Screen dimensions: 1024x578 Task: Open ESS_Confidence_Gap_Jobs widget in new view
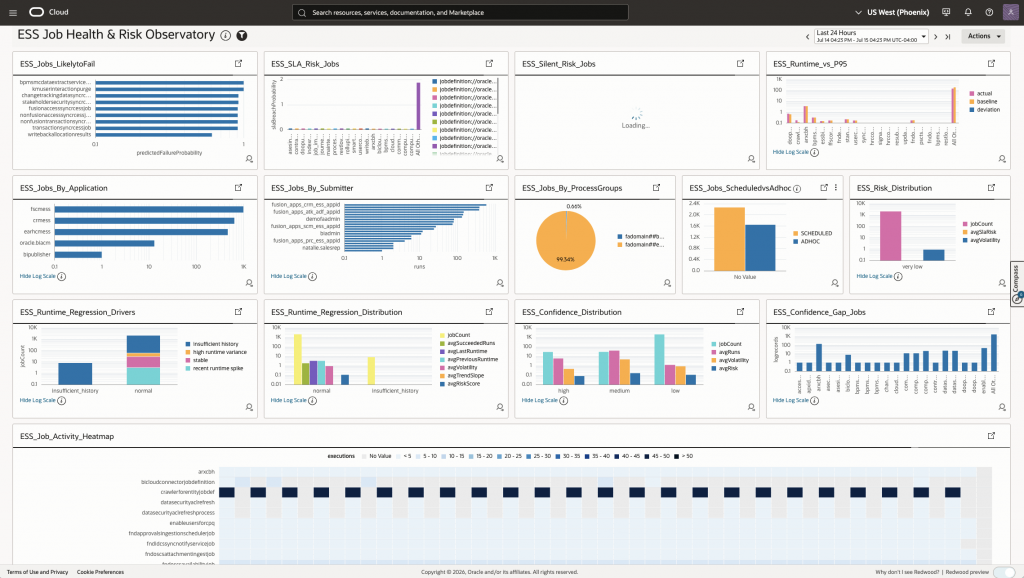991,312
